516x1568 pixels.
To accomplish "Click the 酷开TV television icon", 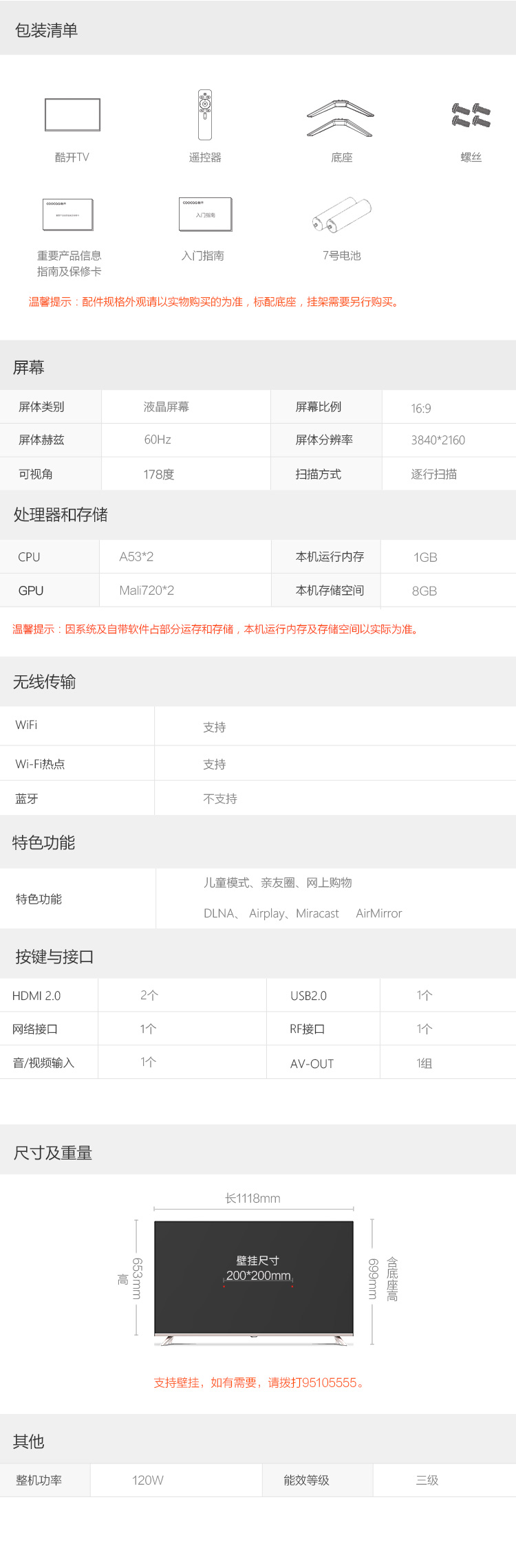I will point(72,114).
